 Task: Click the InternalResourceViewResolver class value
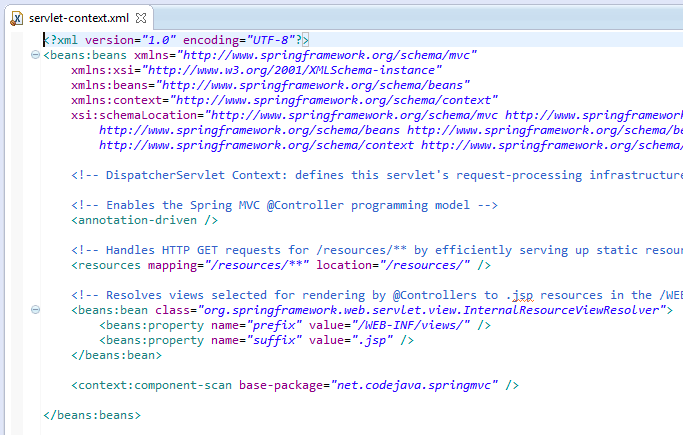pyautogui.click(x=432, y=310)
